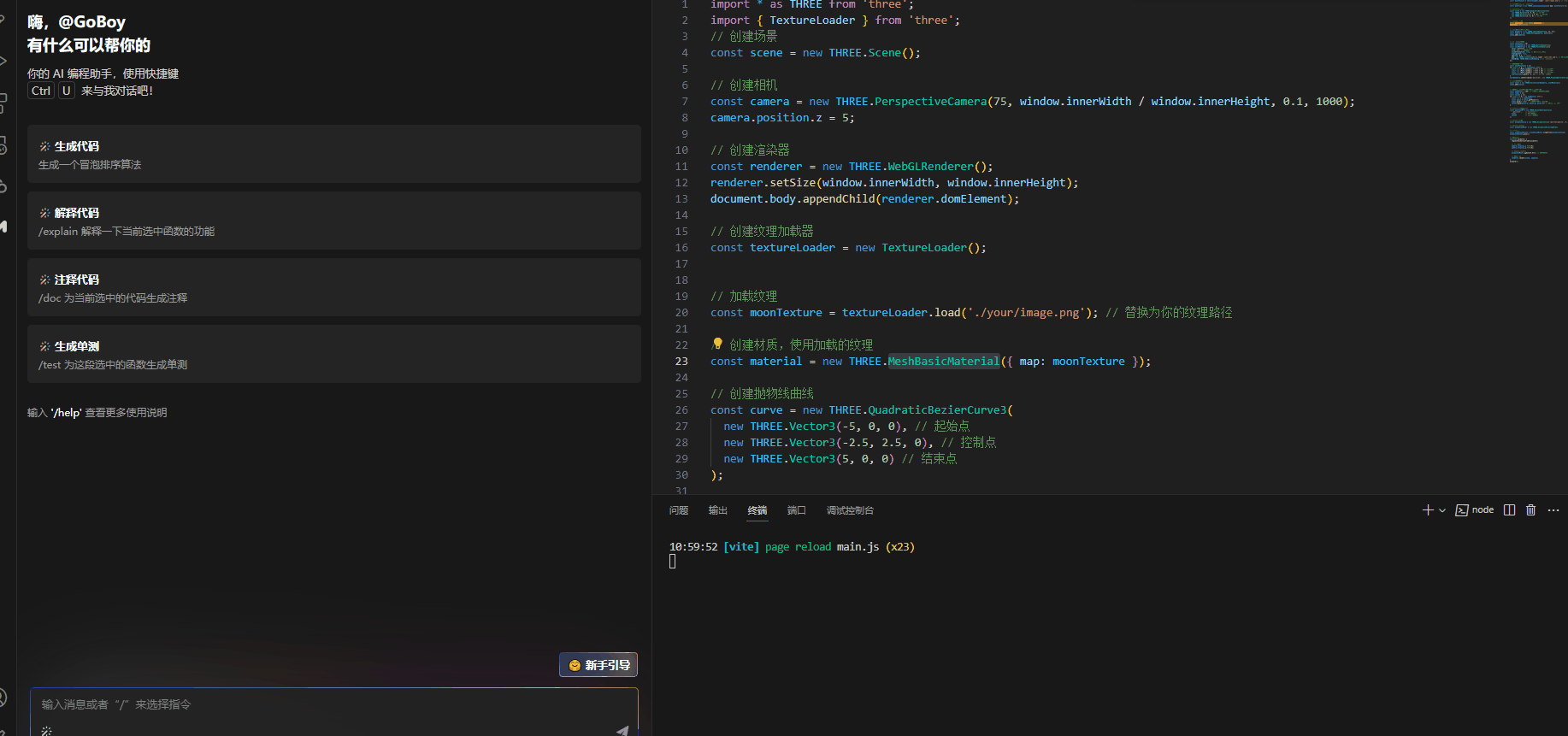Open the 调试控制台 tab
The image size is (1568, 736).
850,510
